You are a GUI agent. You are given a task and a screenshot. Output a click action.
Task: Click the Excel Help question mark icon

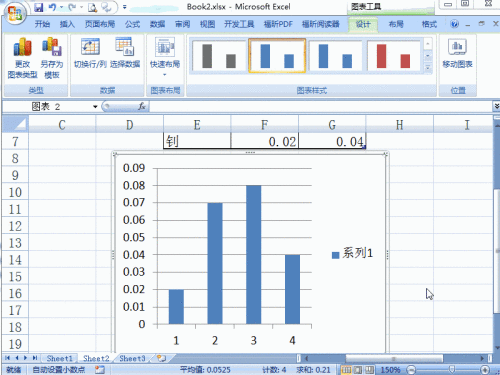coord(454,24)
